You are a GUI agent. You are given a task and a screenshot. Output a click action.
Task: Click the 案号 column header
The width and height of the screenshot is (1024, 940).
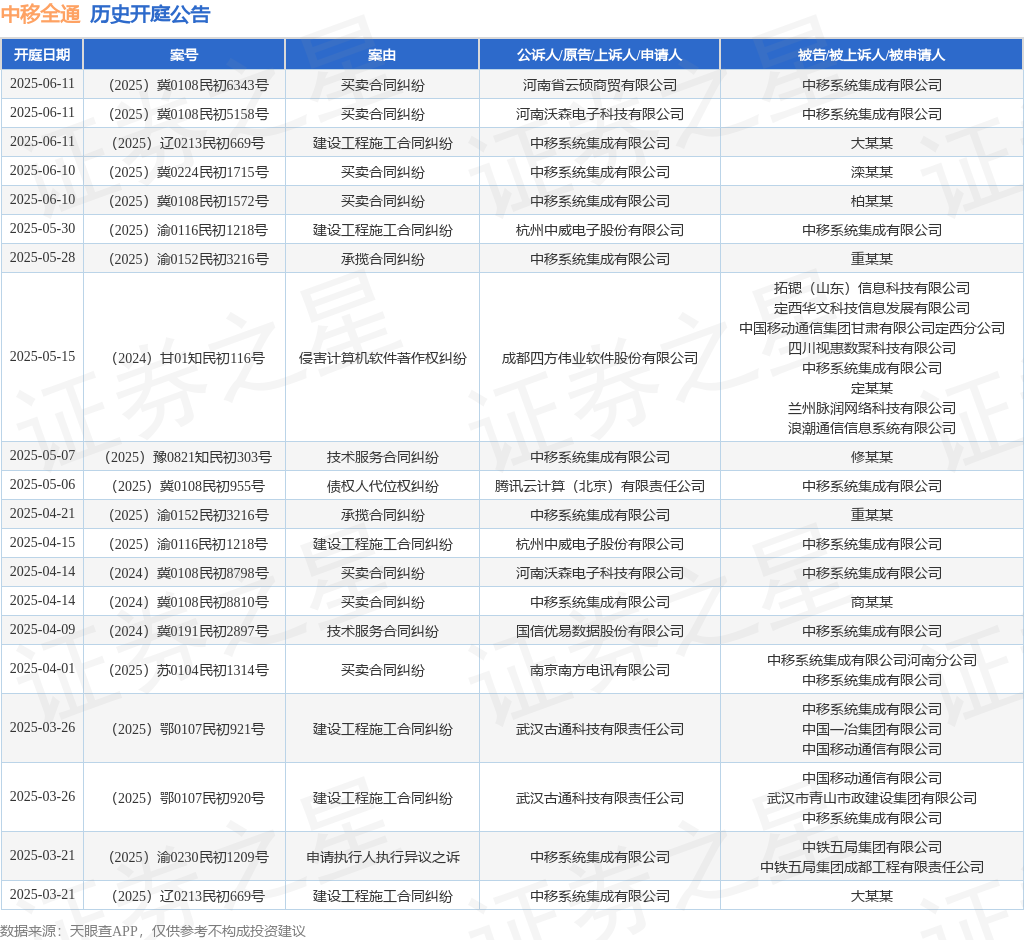click(x=184, y=55)
